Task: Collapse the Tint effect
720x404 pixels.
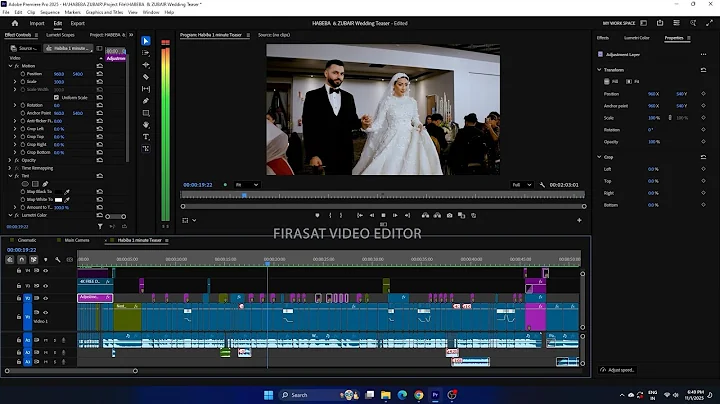Action: pyautogui.click(x=11, y=176)
